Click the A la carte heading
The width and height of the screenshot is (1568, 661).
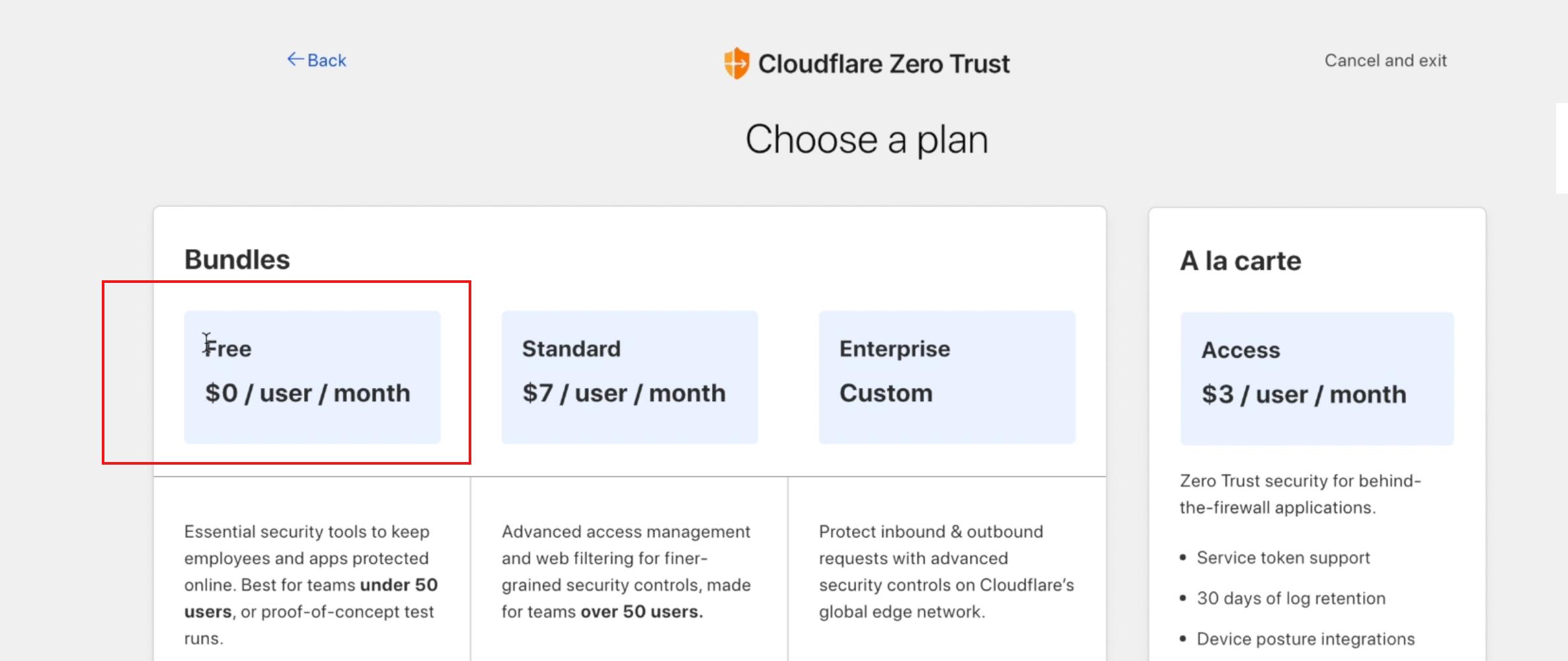tap(1240, 261)
